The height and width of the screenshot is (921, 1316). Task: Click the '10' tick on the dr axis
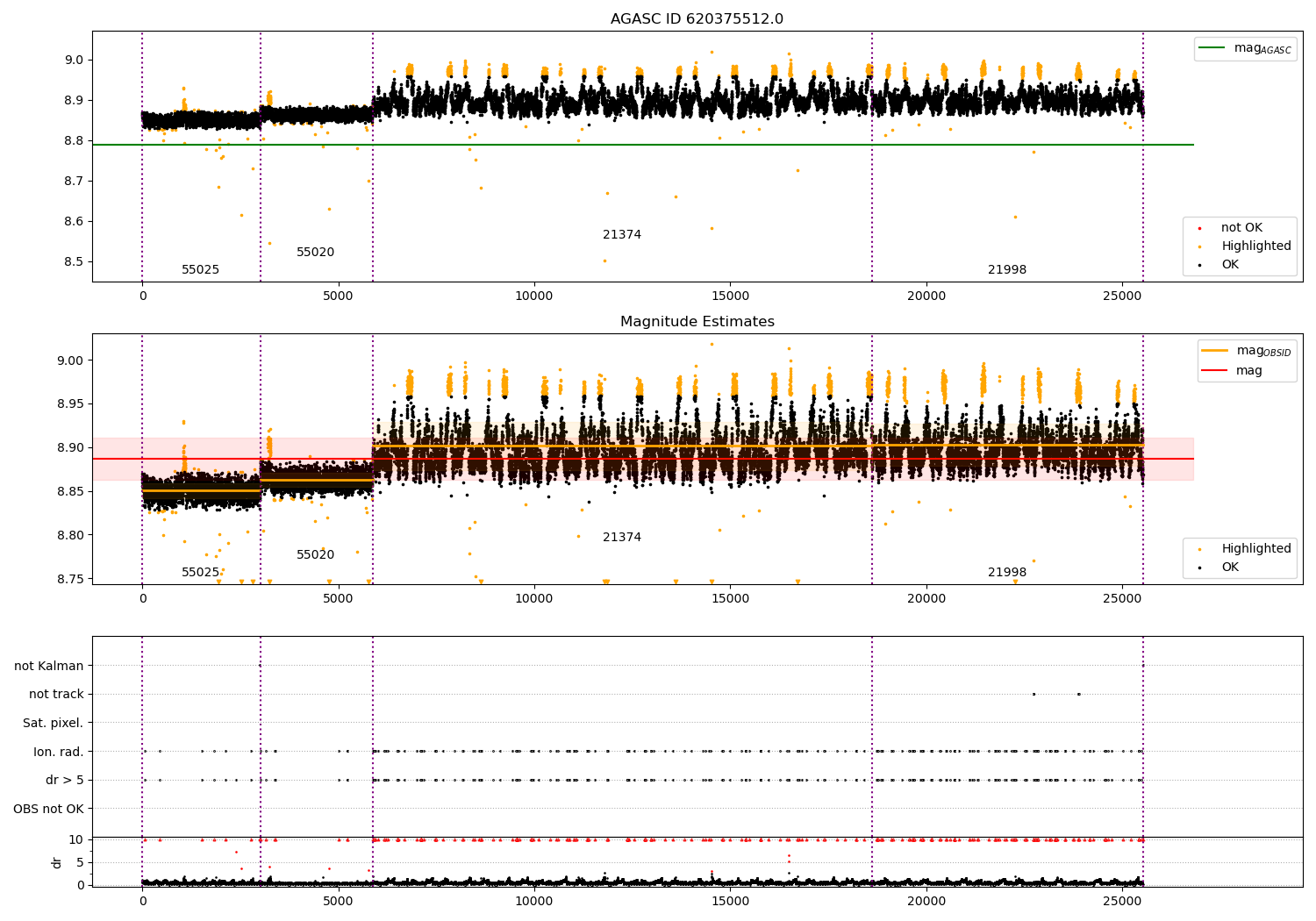(x=76, y=839)
